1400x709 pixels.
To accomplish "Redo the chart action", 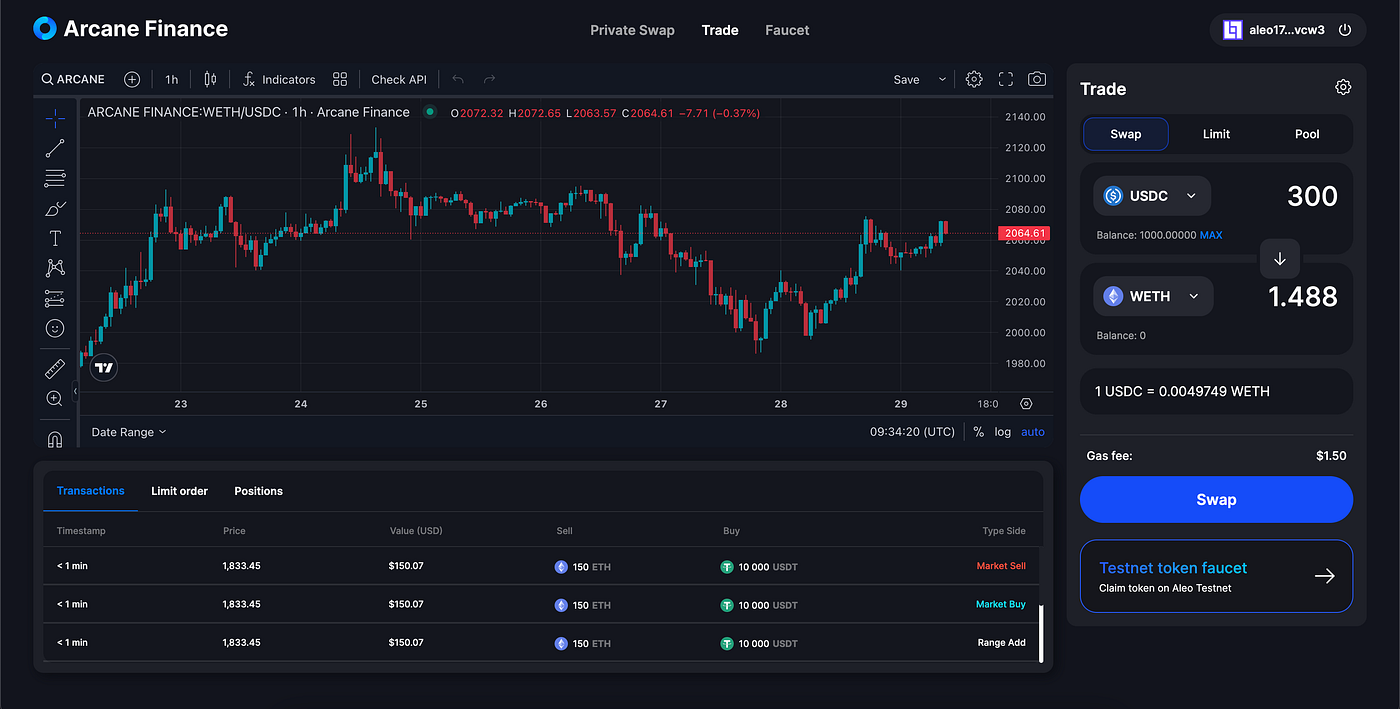I will [x=489, y=79].
